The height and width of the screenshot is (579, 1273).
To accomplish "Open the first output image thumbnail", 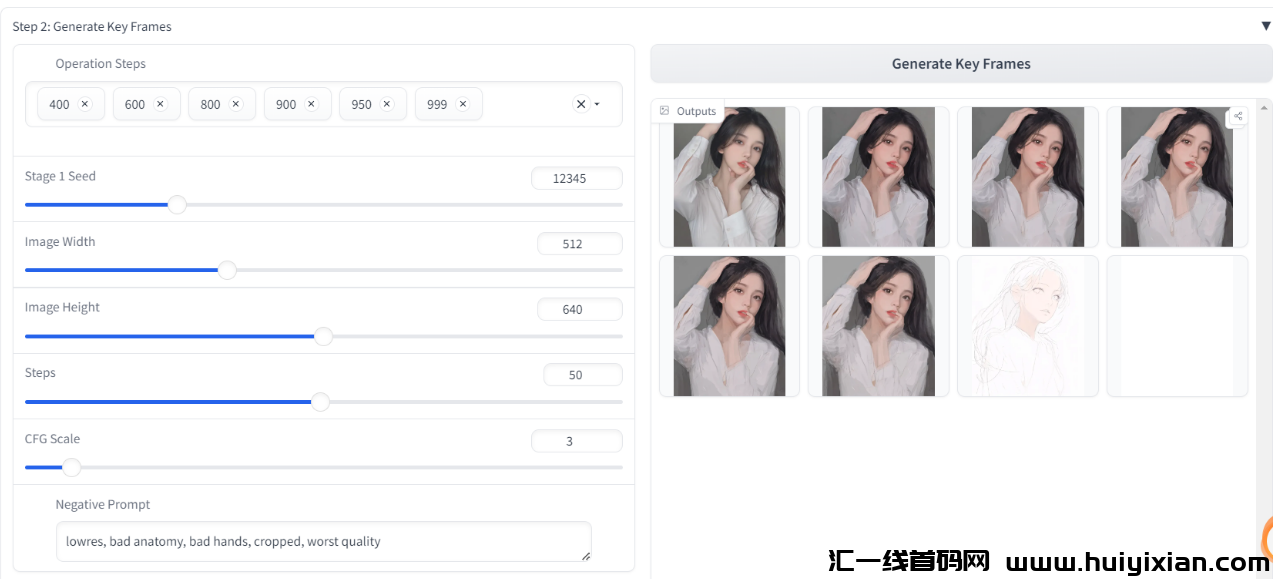I will pos(729,177).
